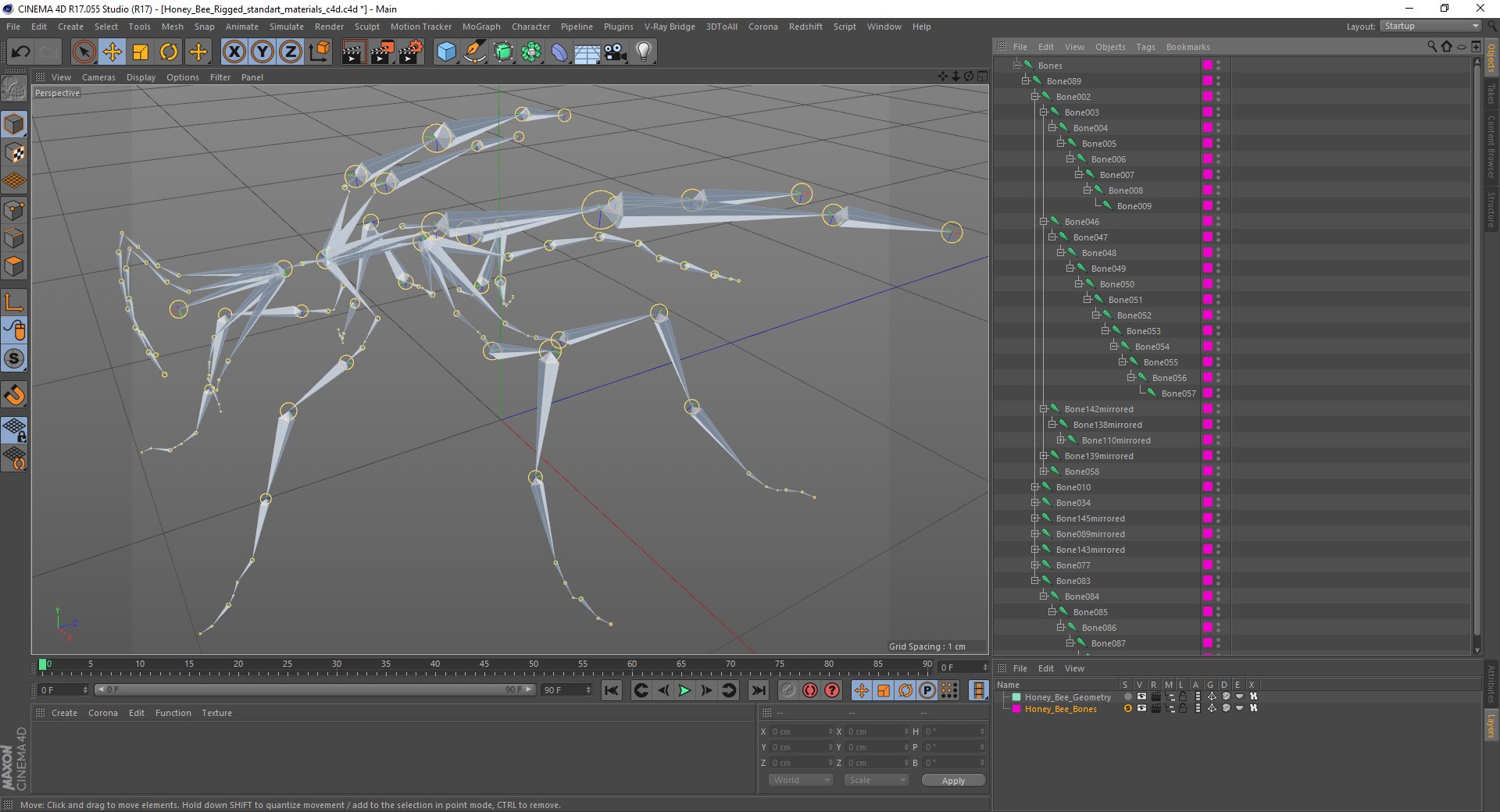Toggle X axis lock
This screenshot has height=812, width=1500.
click(x=234, y=52)
